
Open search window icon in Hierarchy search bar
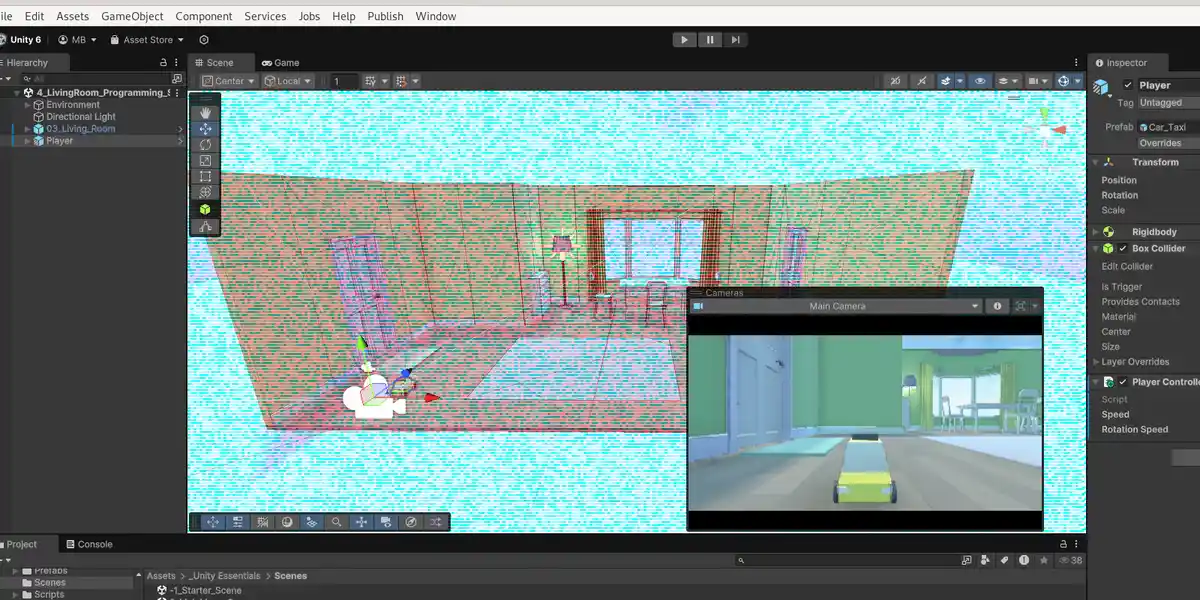178,78
